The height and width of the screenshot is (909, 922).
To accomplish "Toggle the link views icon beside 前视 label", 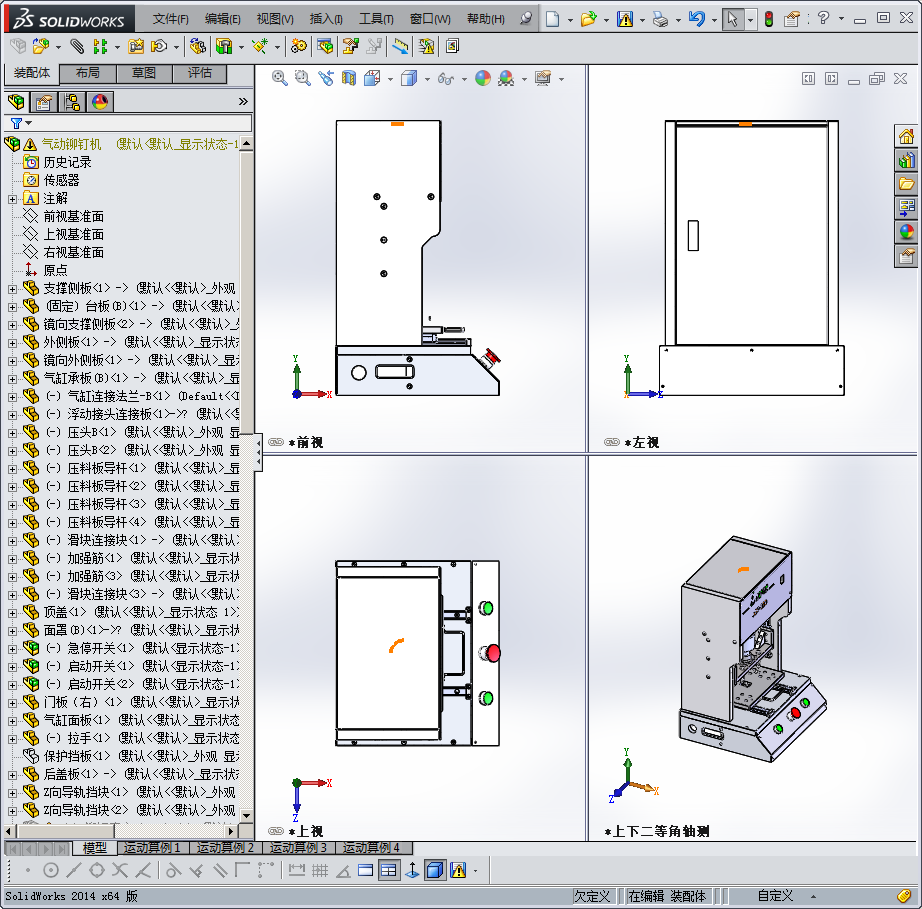I will point(276,442).
